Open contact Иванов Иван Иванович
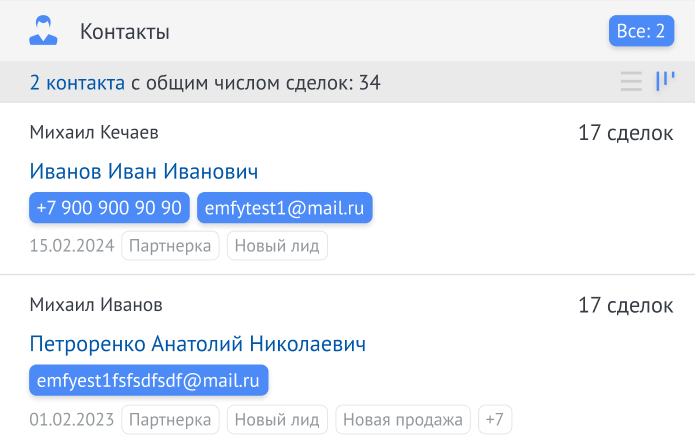 (x=144, y=171)
